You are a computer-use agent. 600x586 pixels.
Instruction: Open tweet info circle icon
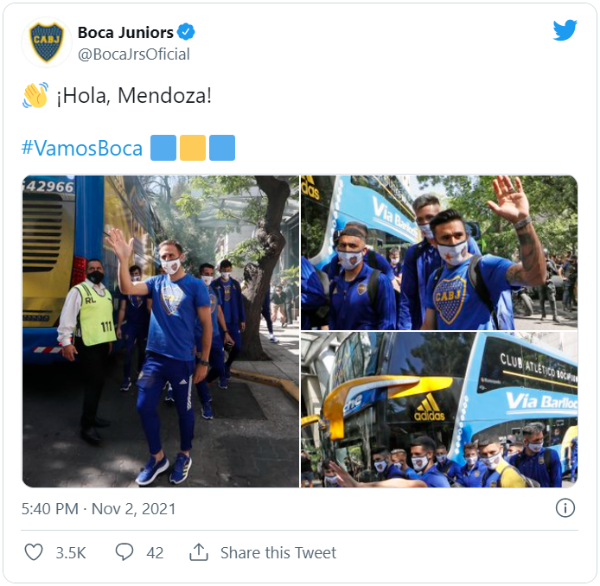[565, 508]
